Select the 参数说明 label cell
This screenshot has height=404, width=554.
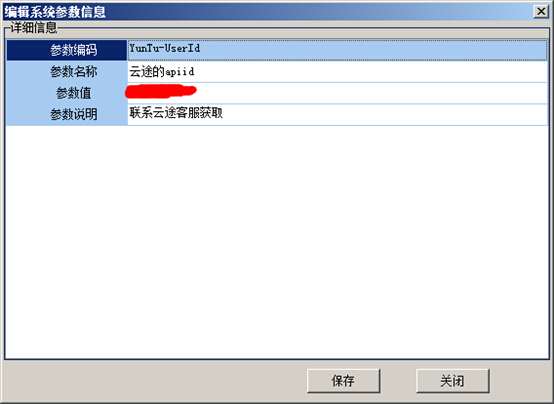coord(67,115)
